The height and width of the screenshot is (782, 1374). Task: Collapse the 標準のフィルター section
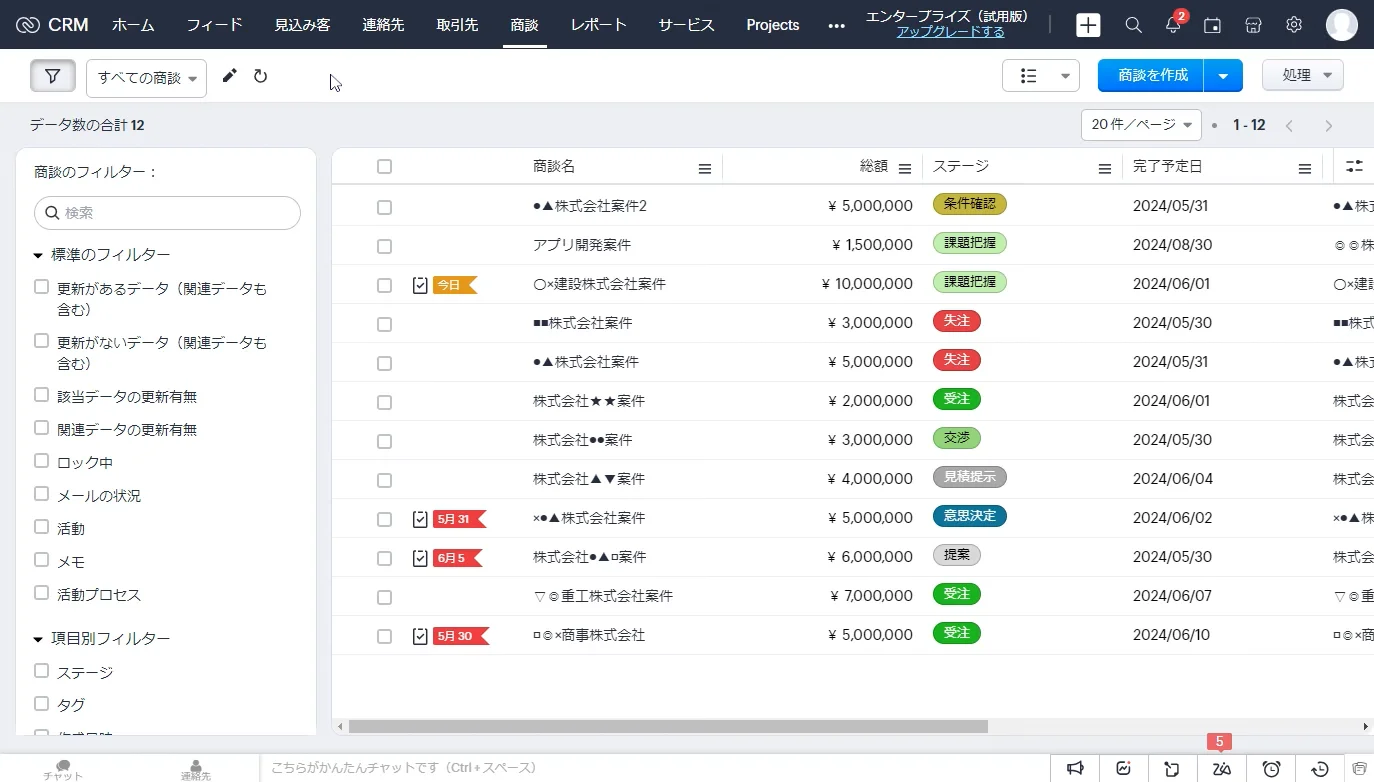coord(38,255)
